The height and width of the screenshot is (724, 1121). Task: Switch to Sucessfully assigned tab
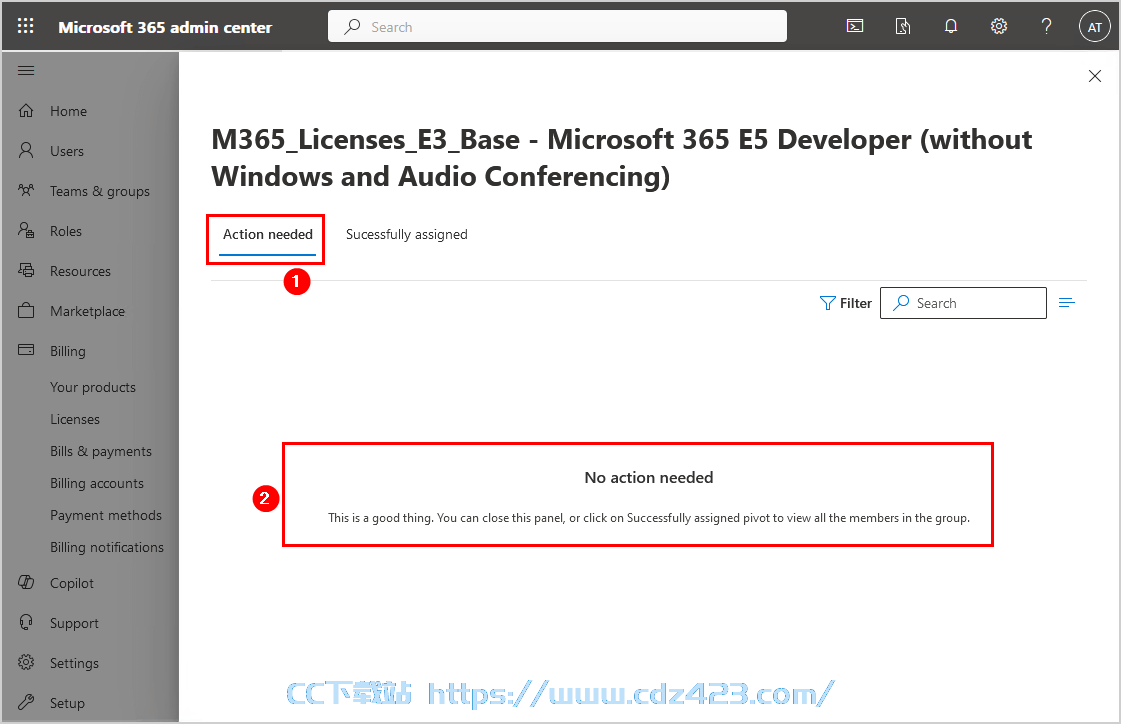[407, 234]
